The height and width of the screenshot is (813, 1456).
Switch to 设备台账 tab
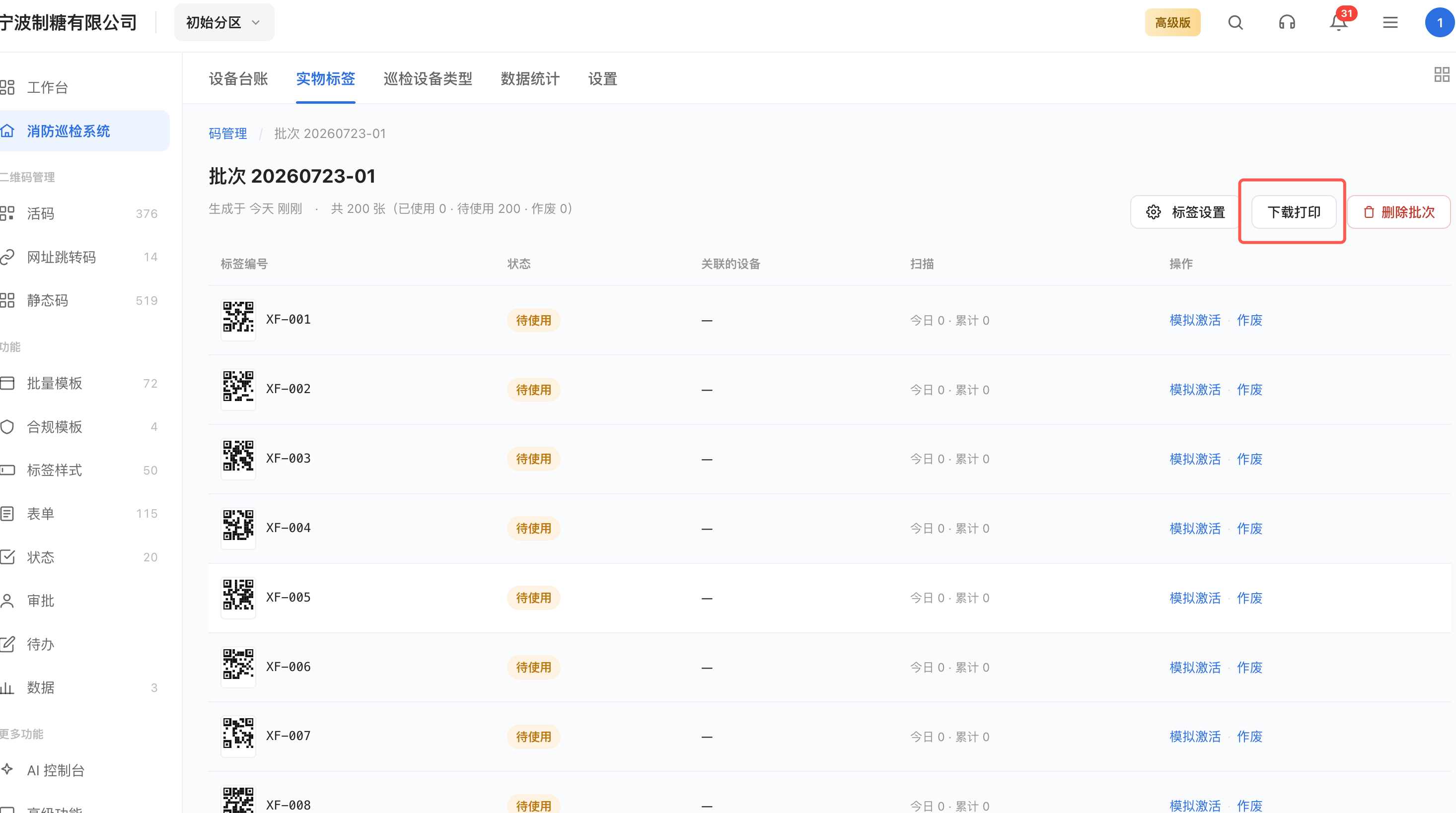238,78
